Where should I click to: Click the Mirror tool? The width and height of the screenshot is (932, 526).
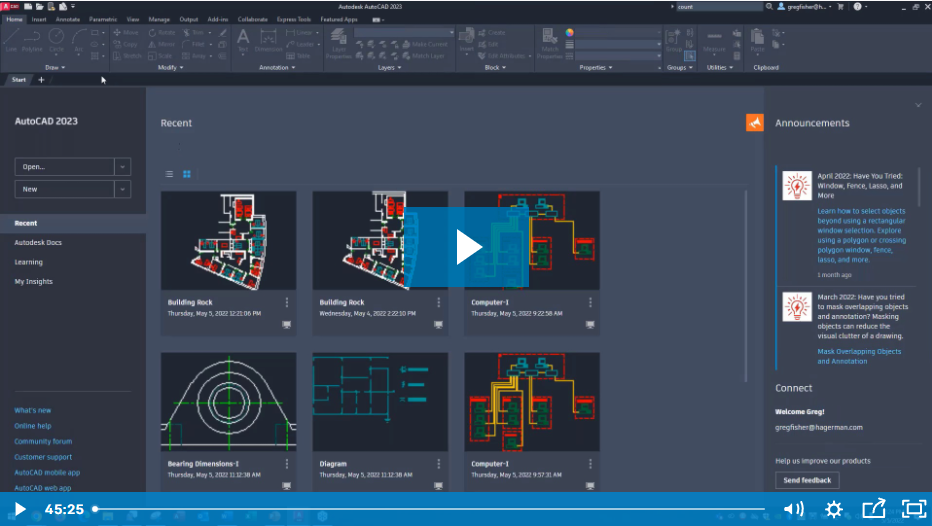[162, 45]
